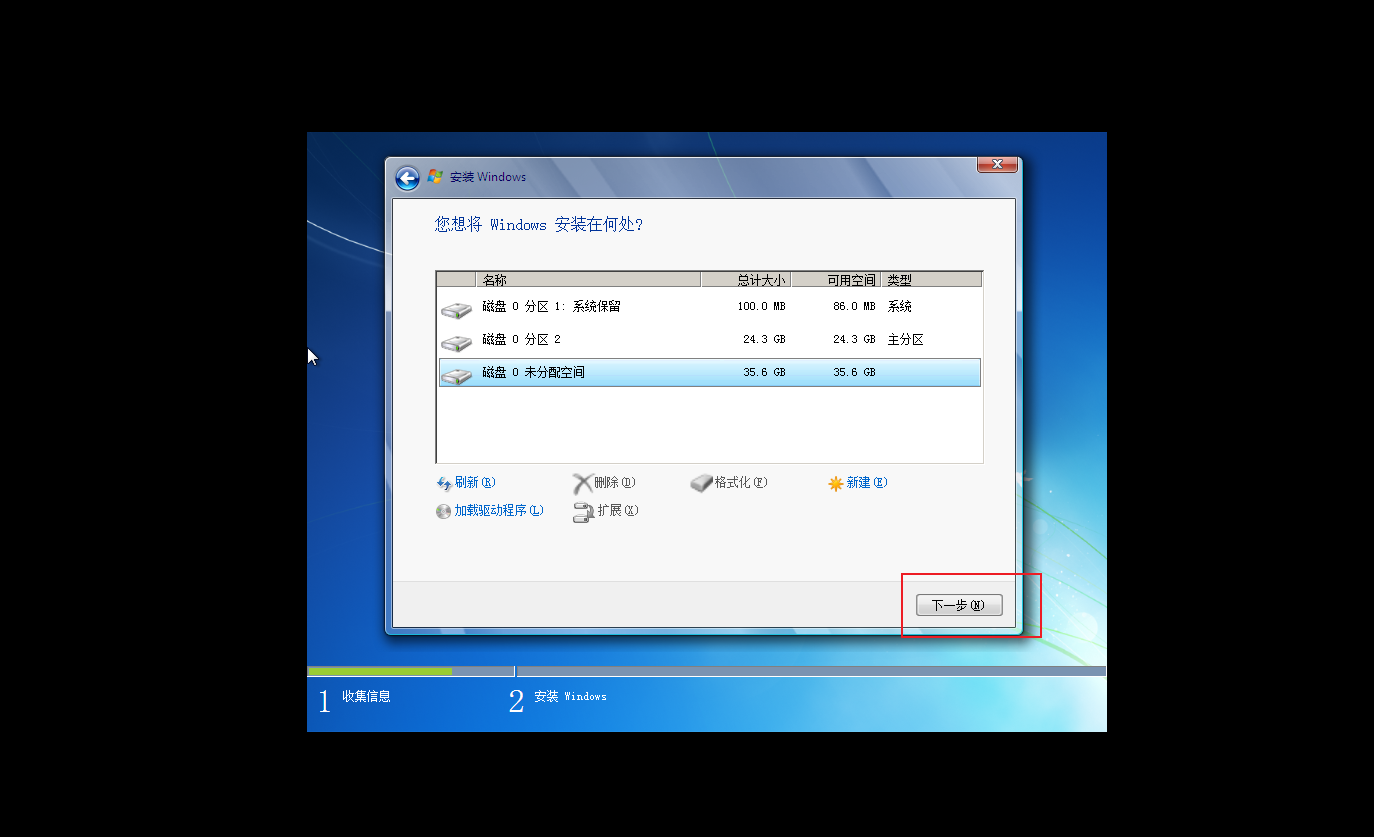Select 扩展(X) to extend partition

pos(618,510)
